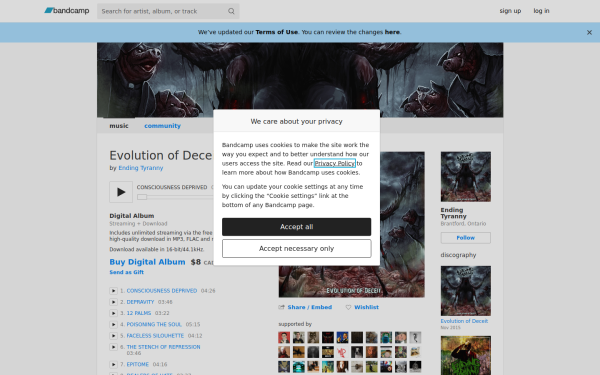The height and width of the screenshot is (375, 600).
Task: Open 12 PALMS track link
Action: [x=139, y=313]
